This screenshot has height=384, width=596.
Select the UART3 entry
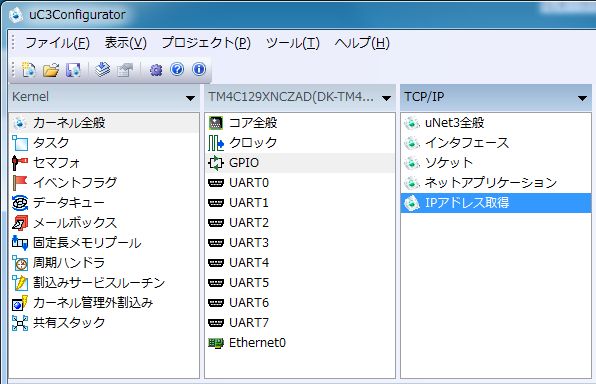click(300, 243)
